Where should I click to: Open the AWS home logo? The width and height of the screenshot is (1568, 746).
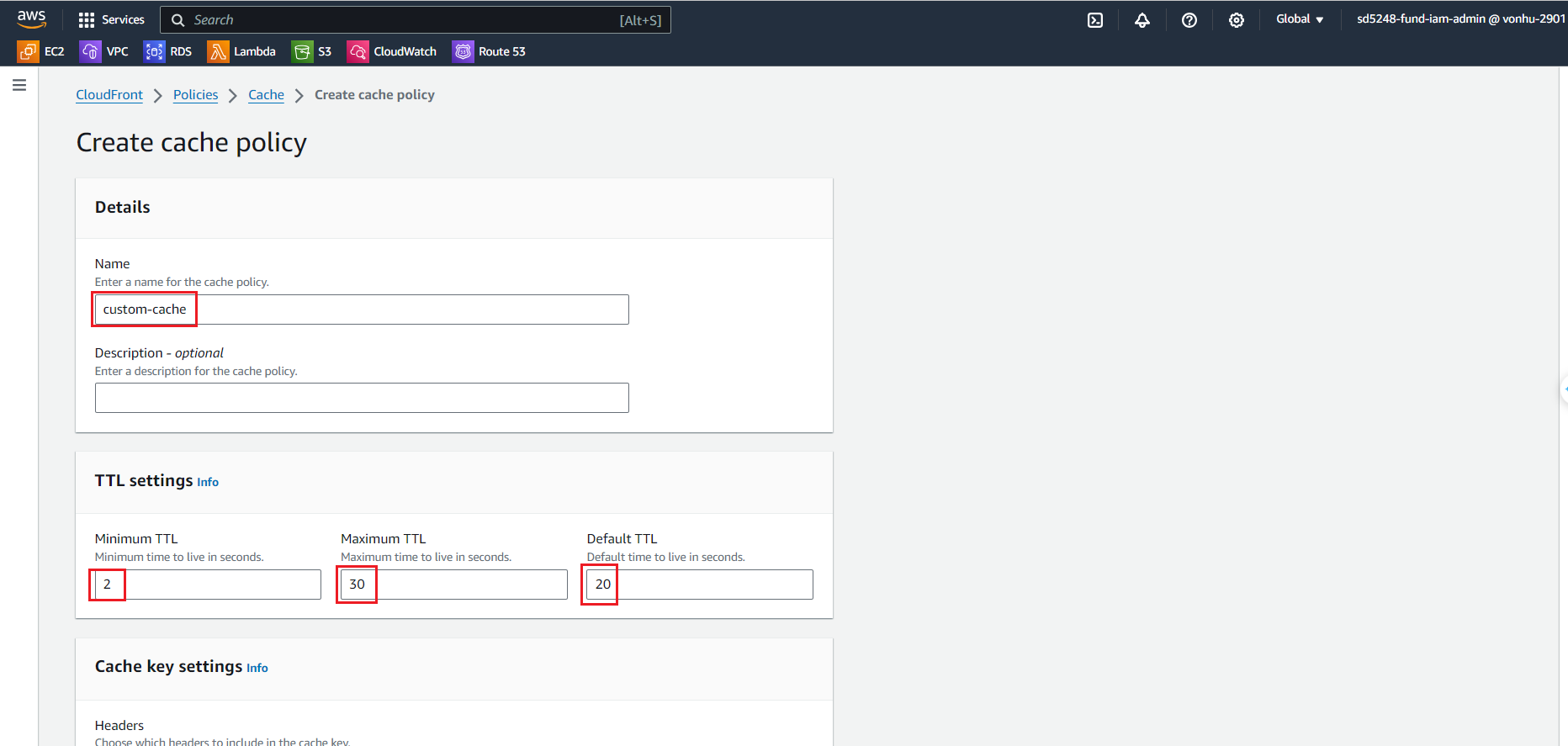click(31, 19)
